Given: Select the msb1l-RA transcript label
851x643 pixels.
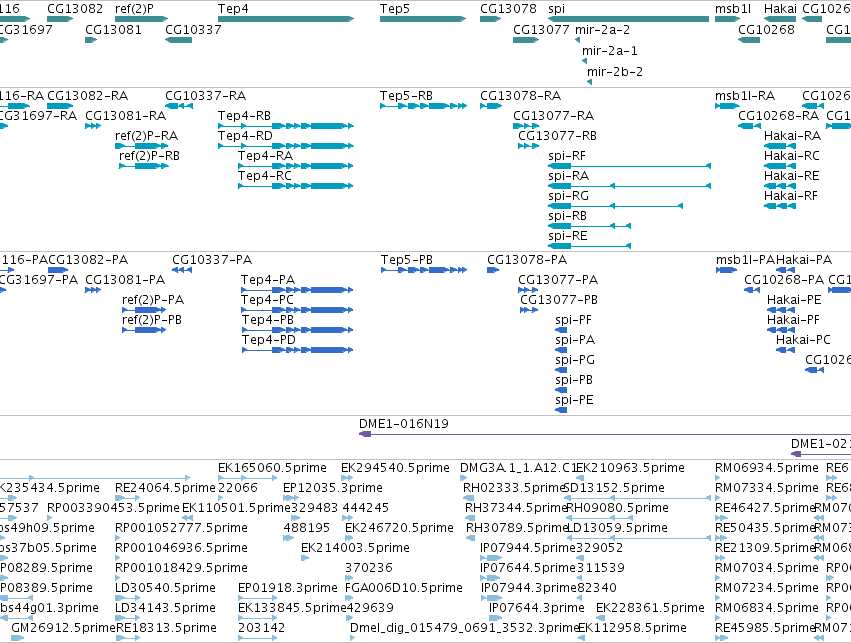Looking at the screenshot, I should (745, 96).
